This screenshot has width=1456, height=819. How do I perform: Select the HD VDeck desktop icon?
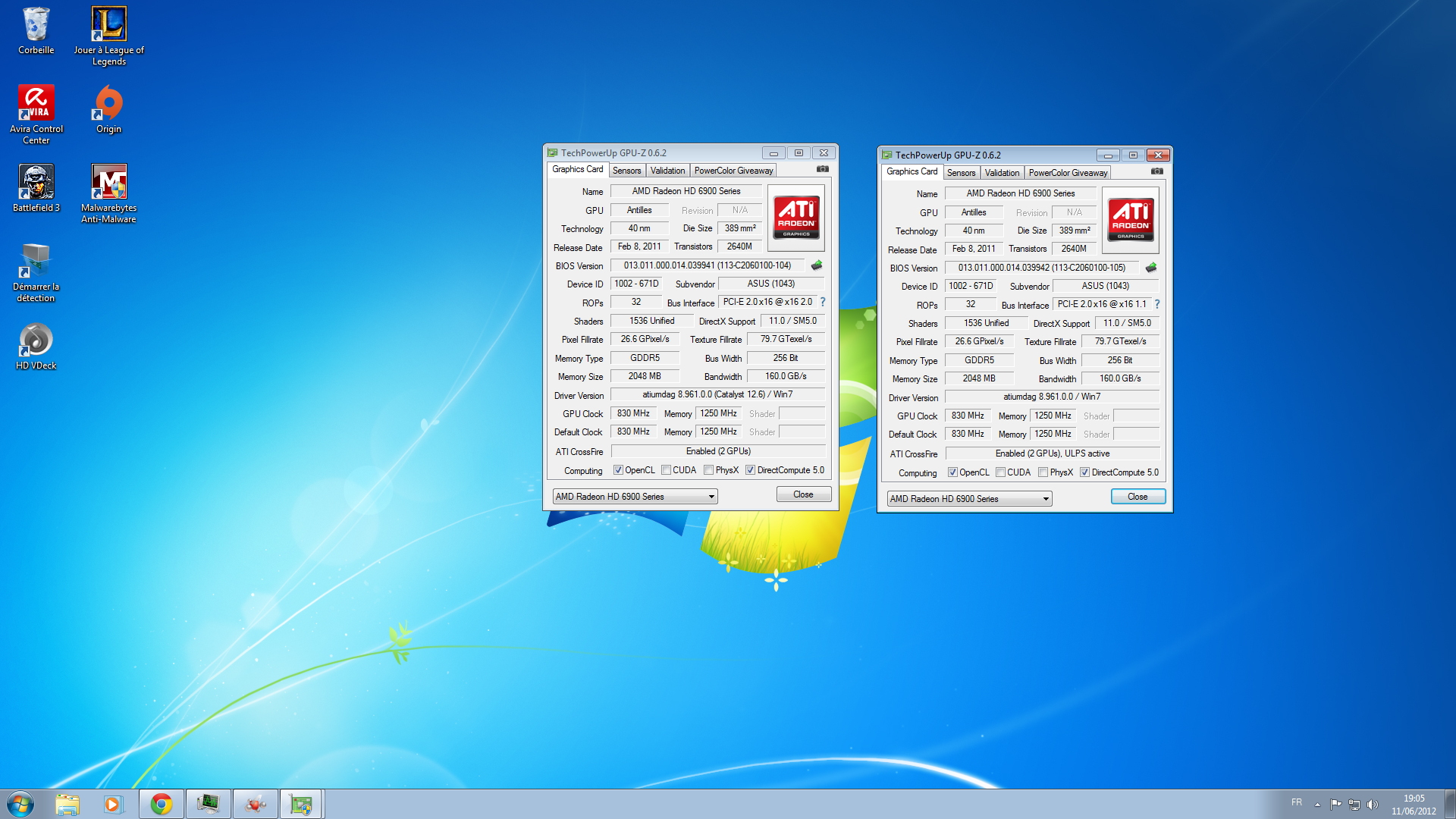click(36, 345)
